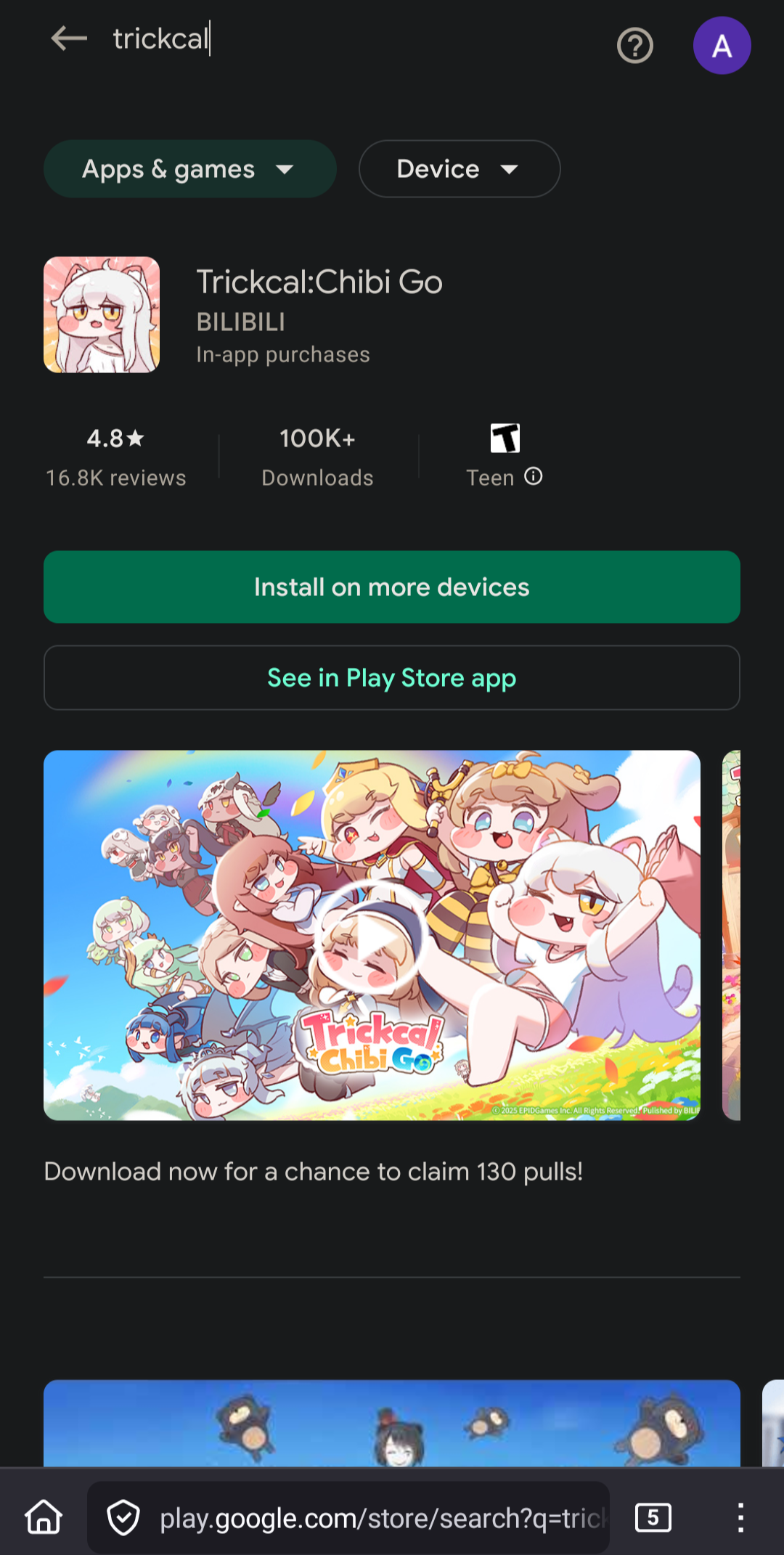Tap the shield security icon in URL bar
Image resolution: width=784 pixels, height=1555 pixels.
point(123,1517)
